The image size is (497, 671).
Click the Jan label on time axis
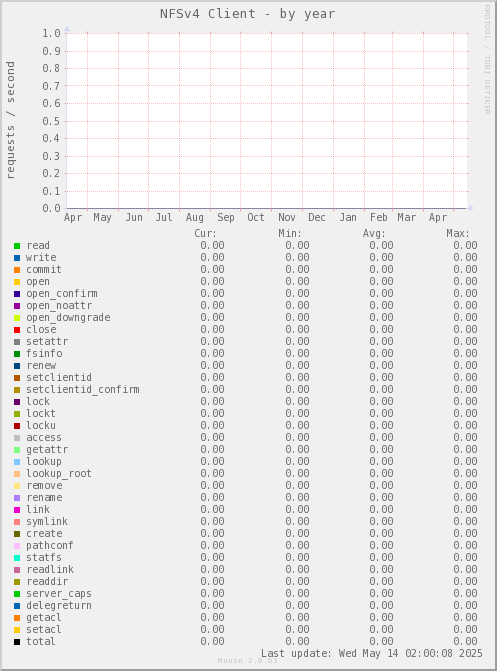[348, 217]
